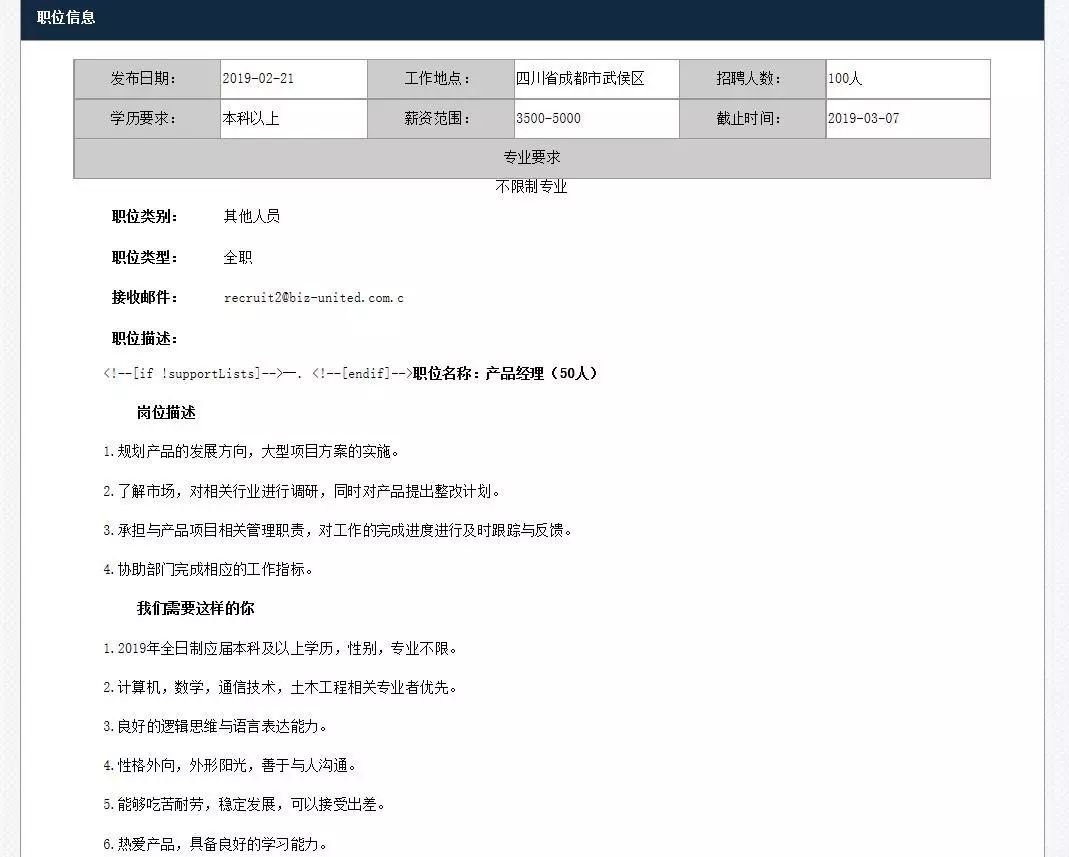
Task: Select line 热爱产品，具备良好的学习能力
Action: pos(215,844)
